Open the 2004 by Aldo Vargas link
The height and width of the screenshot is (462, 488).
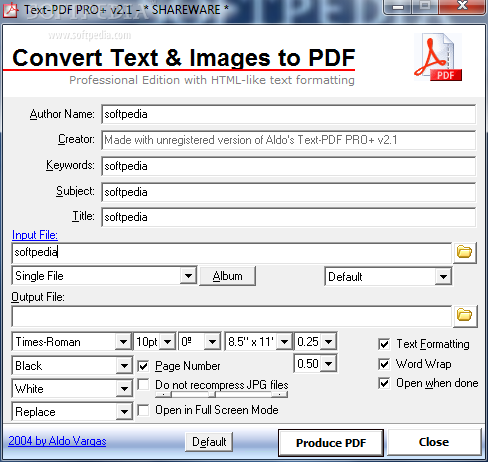click(57, 441)
